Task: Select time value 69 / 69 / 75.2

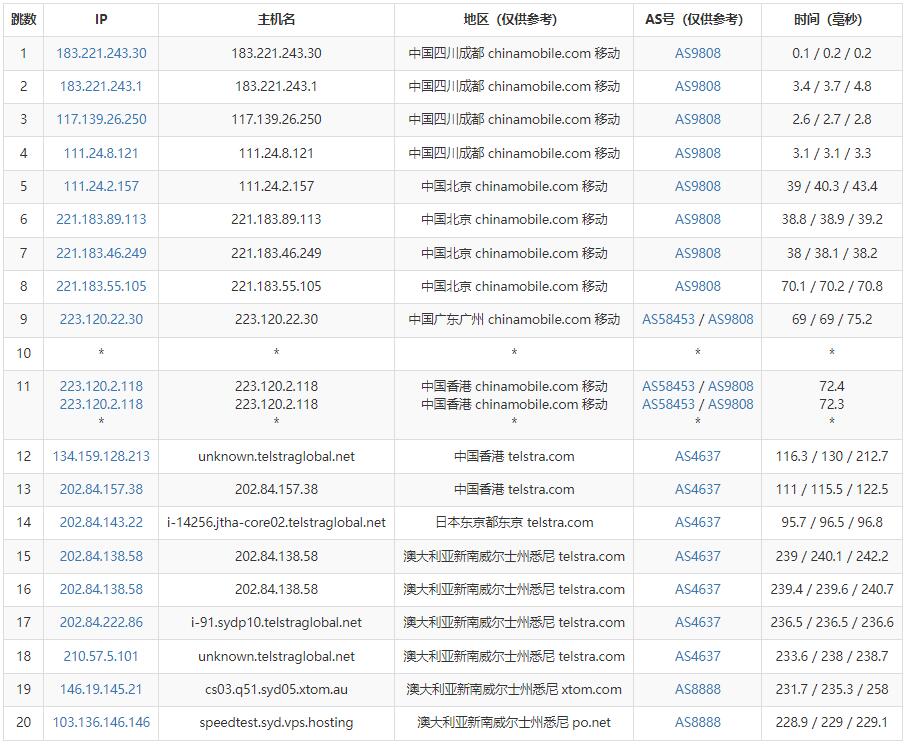Action: pyautogui.click(x=832, y=319)
